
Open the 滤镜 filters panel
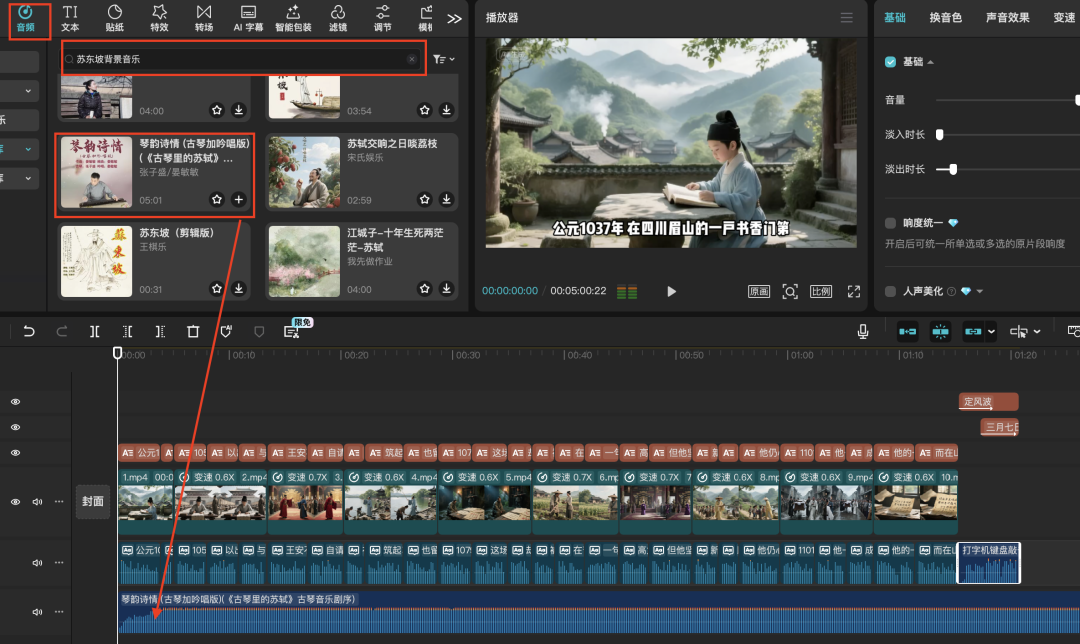click(338, 17)
